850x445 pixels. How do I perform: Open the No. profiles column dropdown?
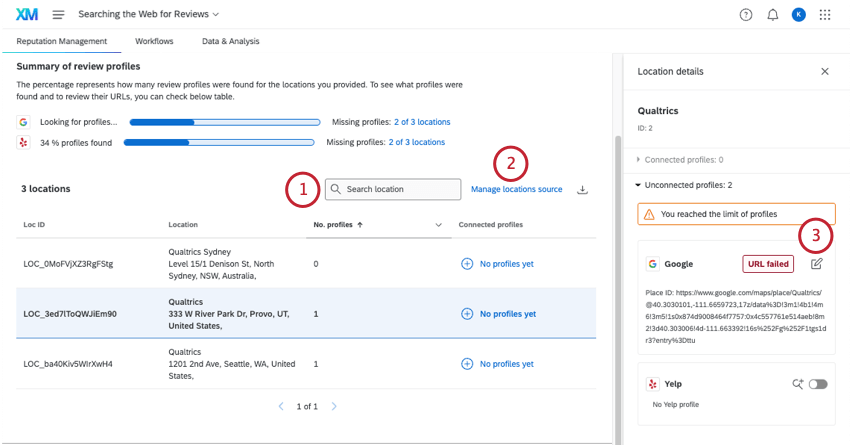pyautogui.click(x=438, y=225)
